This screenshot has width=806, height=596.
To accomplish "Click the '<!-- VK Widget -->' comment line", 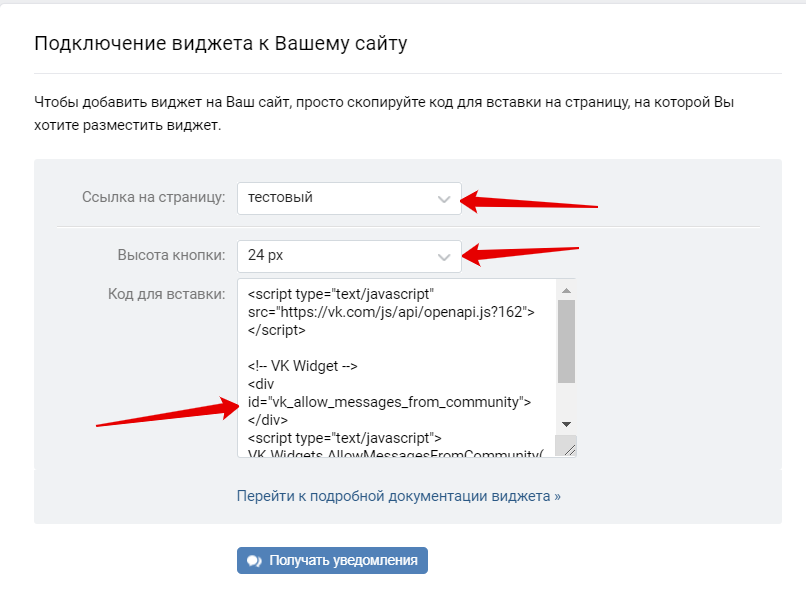I will coord(303,365).
